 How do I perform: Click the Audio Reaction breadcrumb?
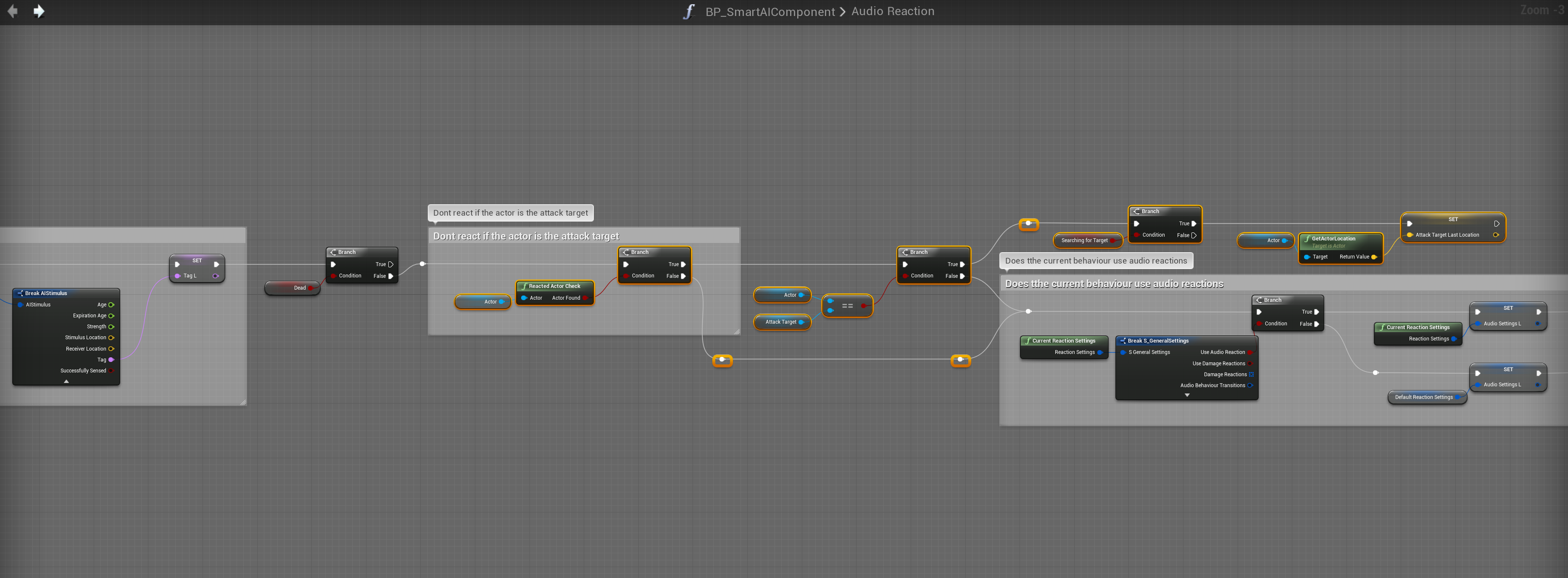coord(892,12)
